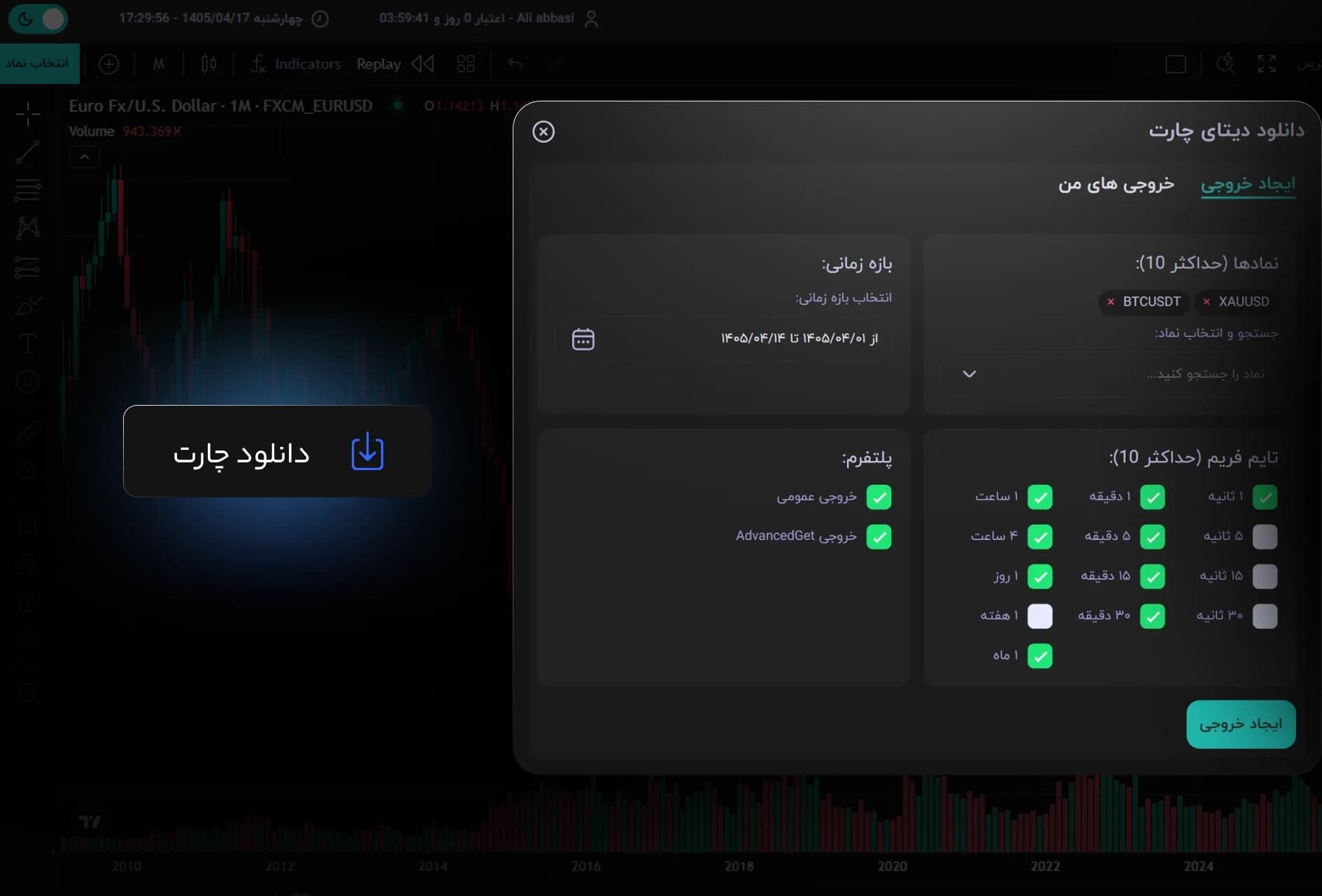Click the clock icon next to date
This screenshot has width=1322, height=896.
[x=320, y=19]
